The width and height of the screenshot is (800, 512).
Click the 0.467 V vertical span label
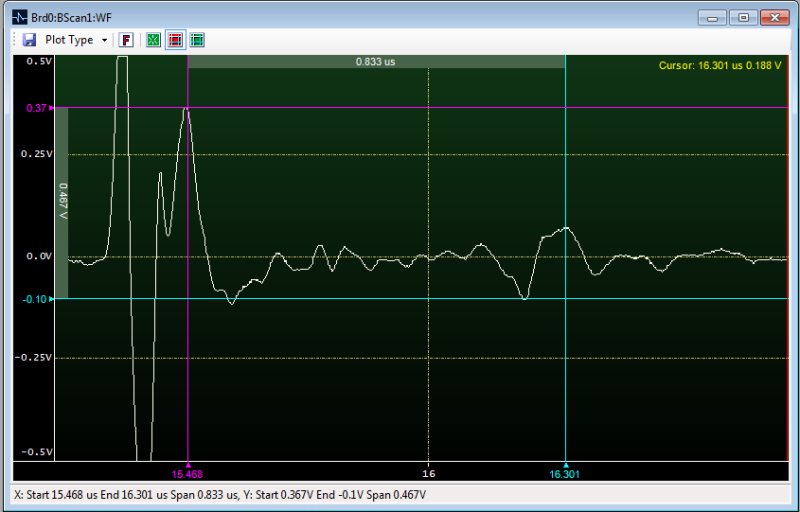click(x=62, y=201)
